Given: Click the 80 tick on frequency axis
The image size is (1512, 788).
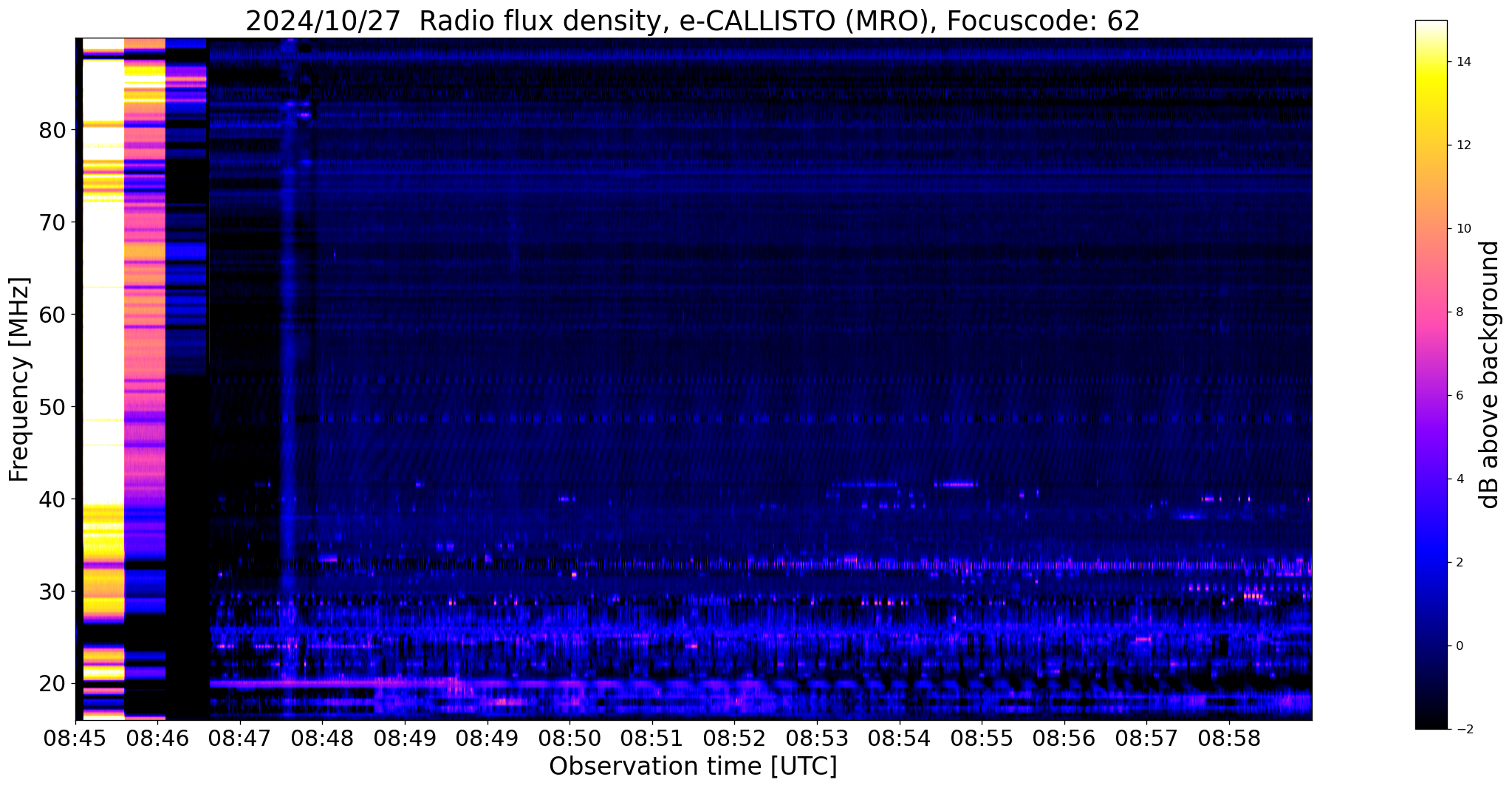Looking at the screenshot, I should click(52, 131).
